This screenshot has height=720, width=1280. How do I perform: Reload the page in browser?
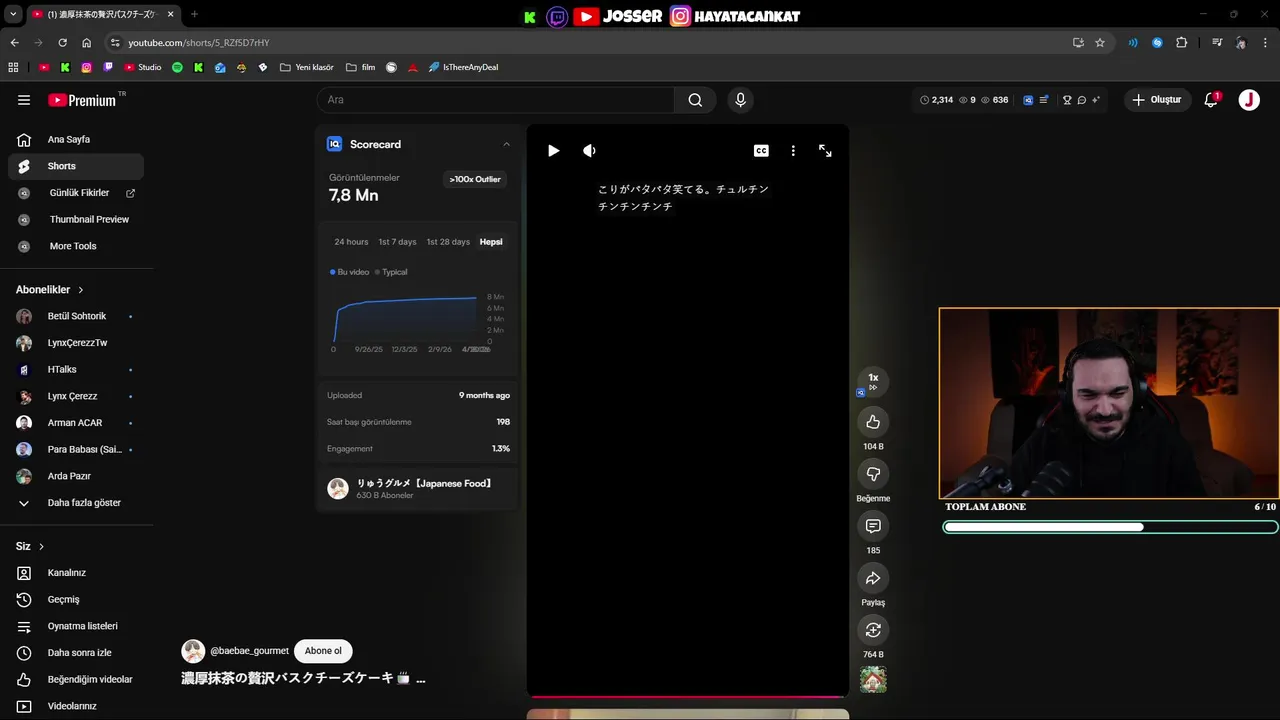point(62,43)
